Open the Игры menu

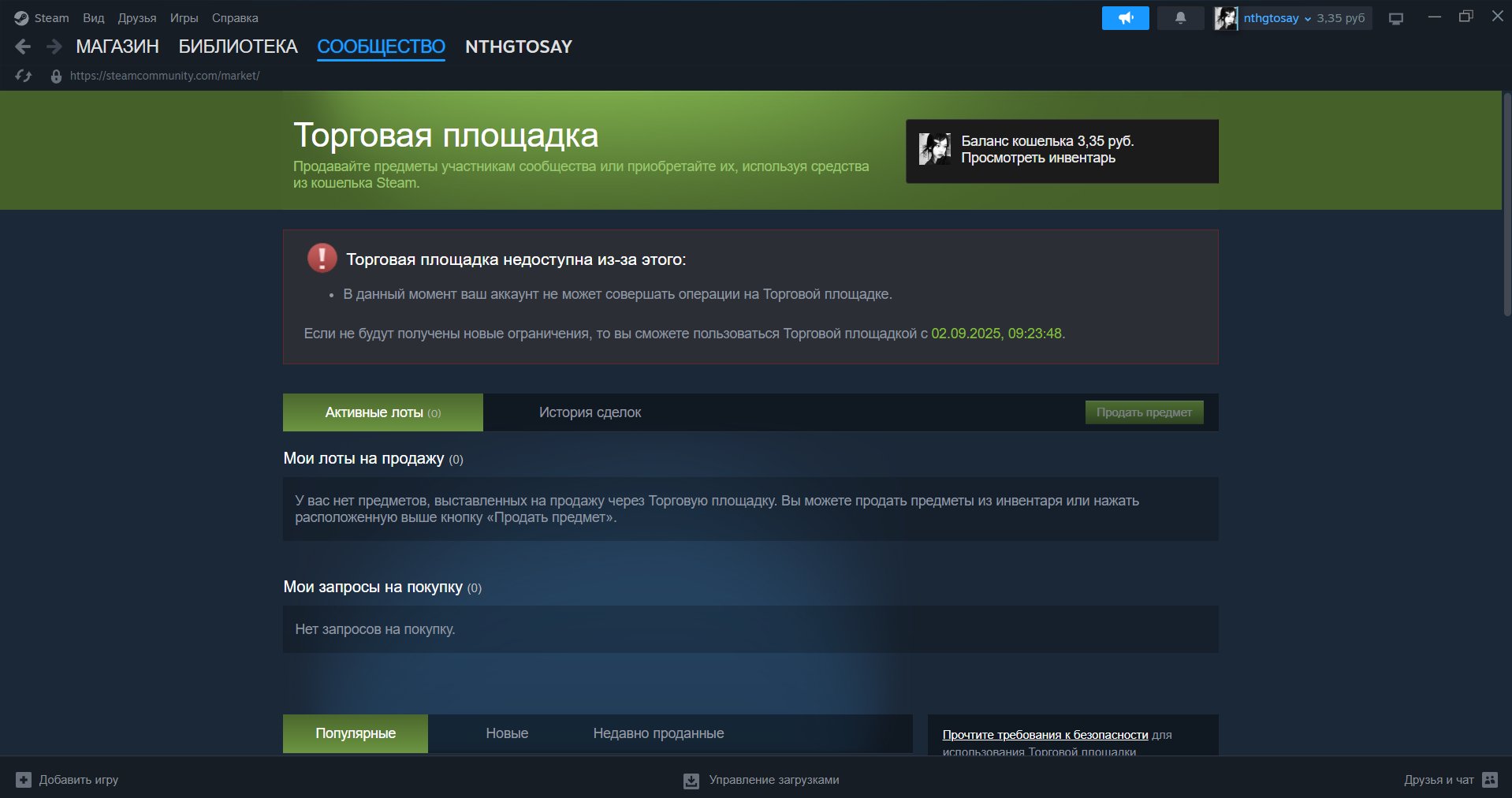pos(184,18)
